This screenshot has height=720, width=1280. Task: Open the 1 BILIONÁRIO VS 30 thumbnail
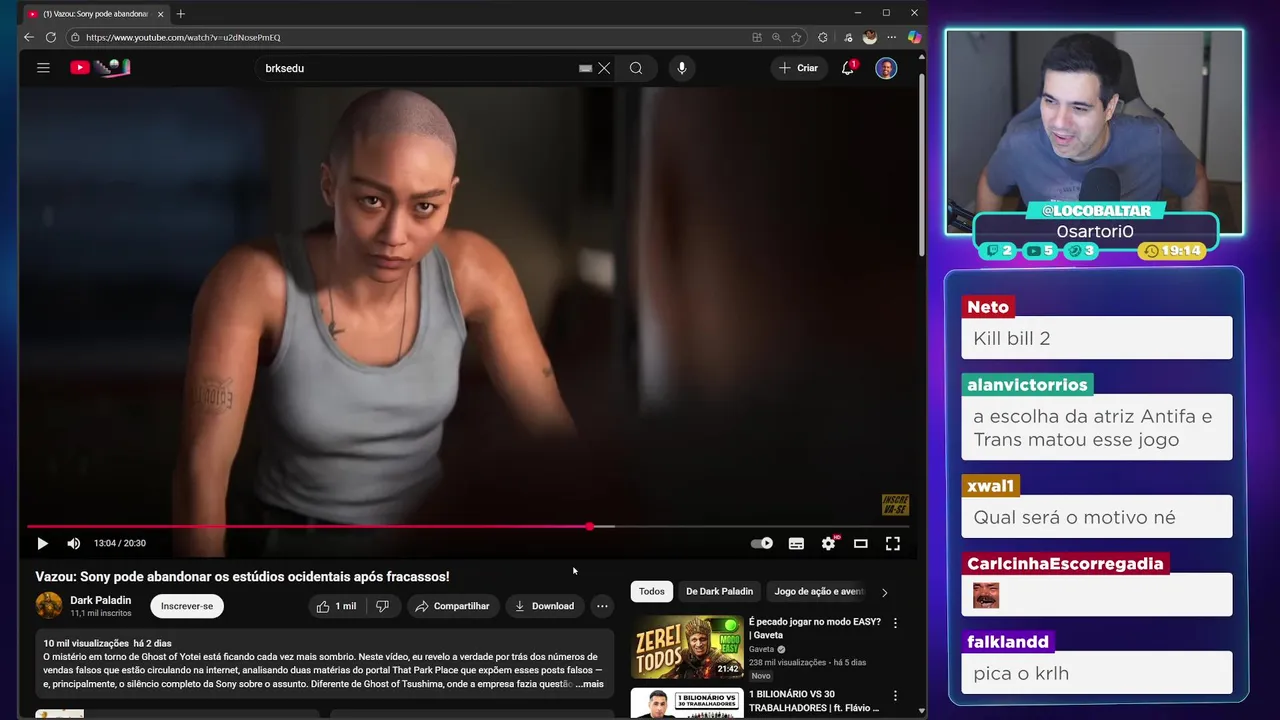pyautogui.click(x=687, y=703)
